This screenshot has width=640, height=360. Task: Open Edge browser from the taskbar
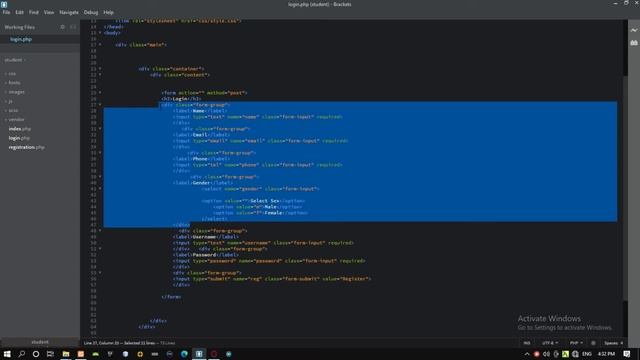[x=184, y=354]
